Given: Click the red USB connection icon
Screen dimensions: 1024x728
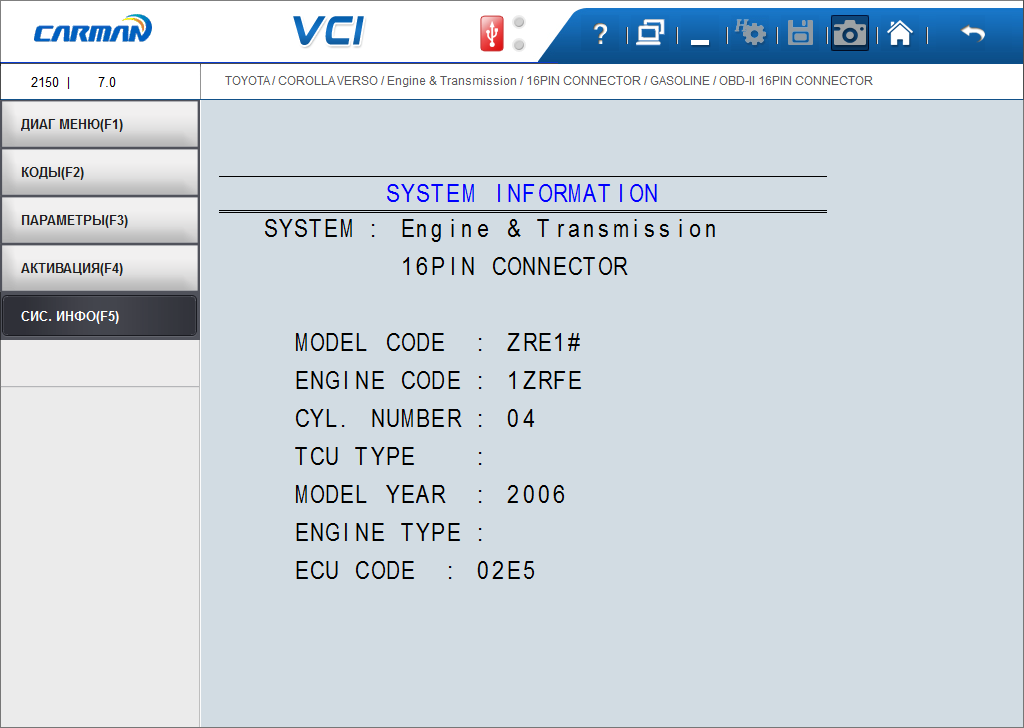Looking at the screenshot, I should point(492,33).
